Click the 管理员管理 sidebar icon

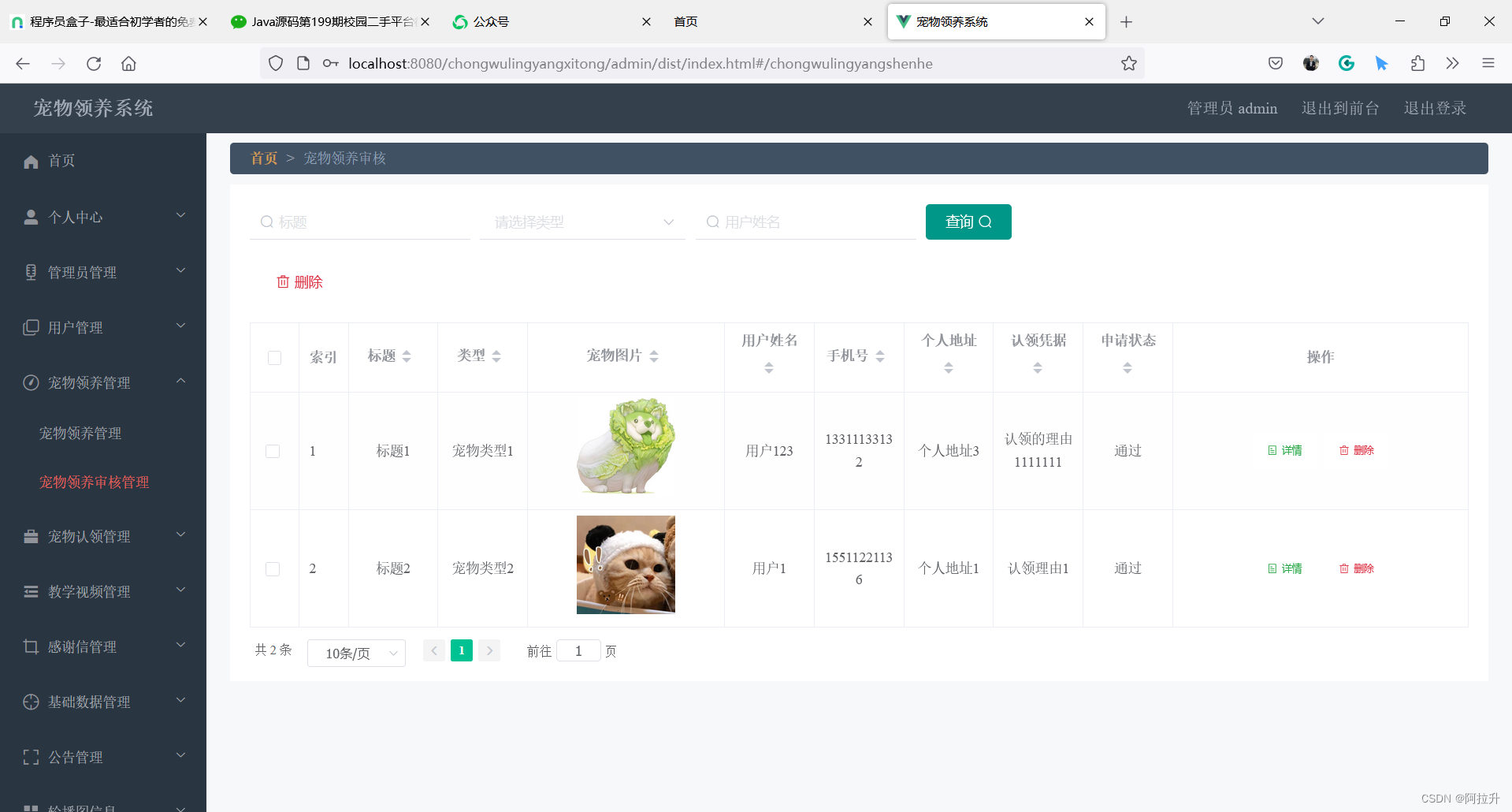click(x=31, y=272)
